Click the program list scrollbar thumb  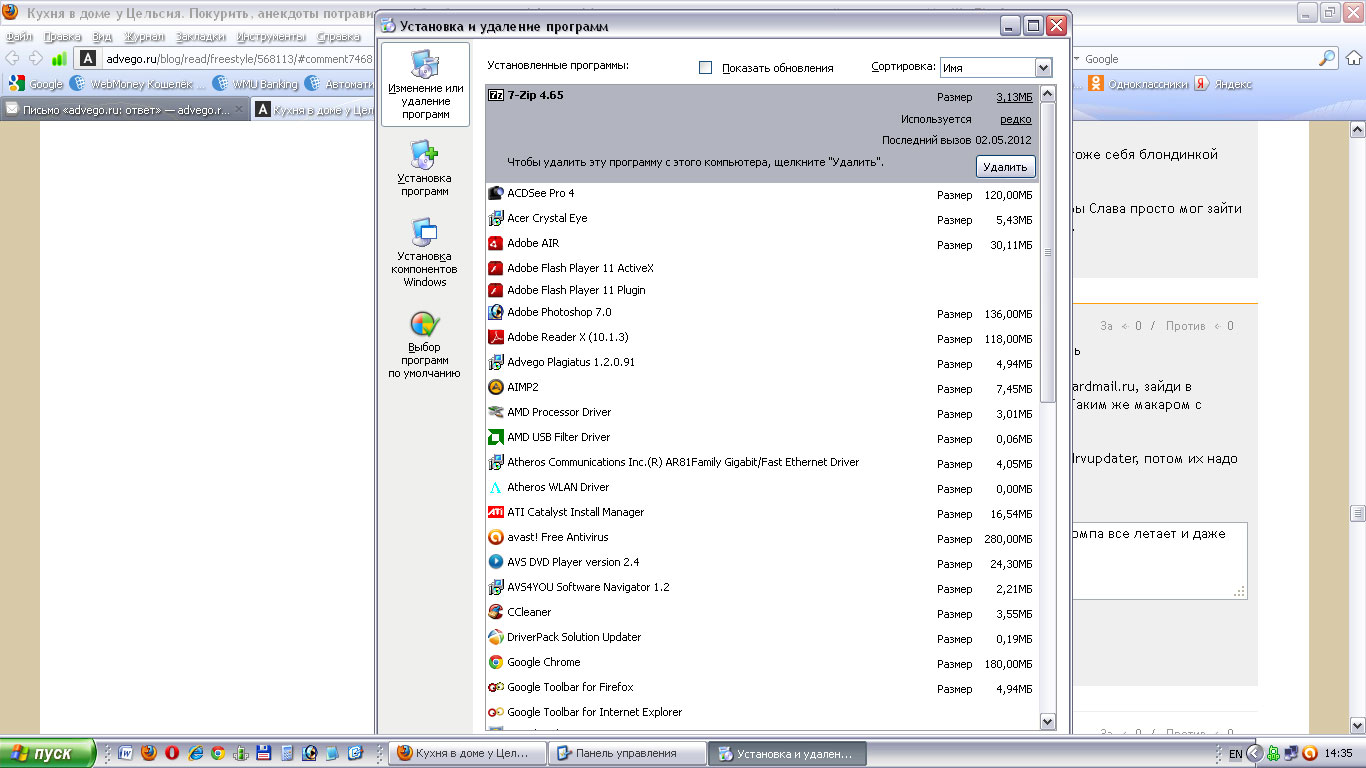[1048, 252]
